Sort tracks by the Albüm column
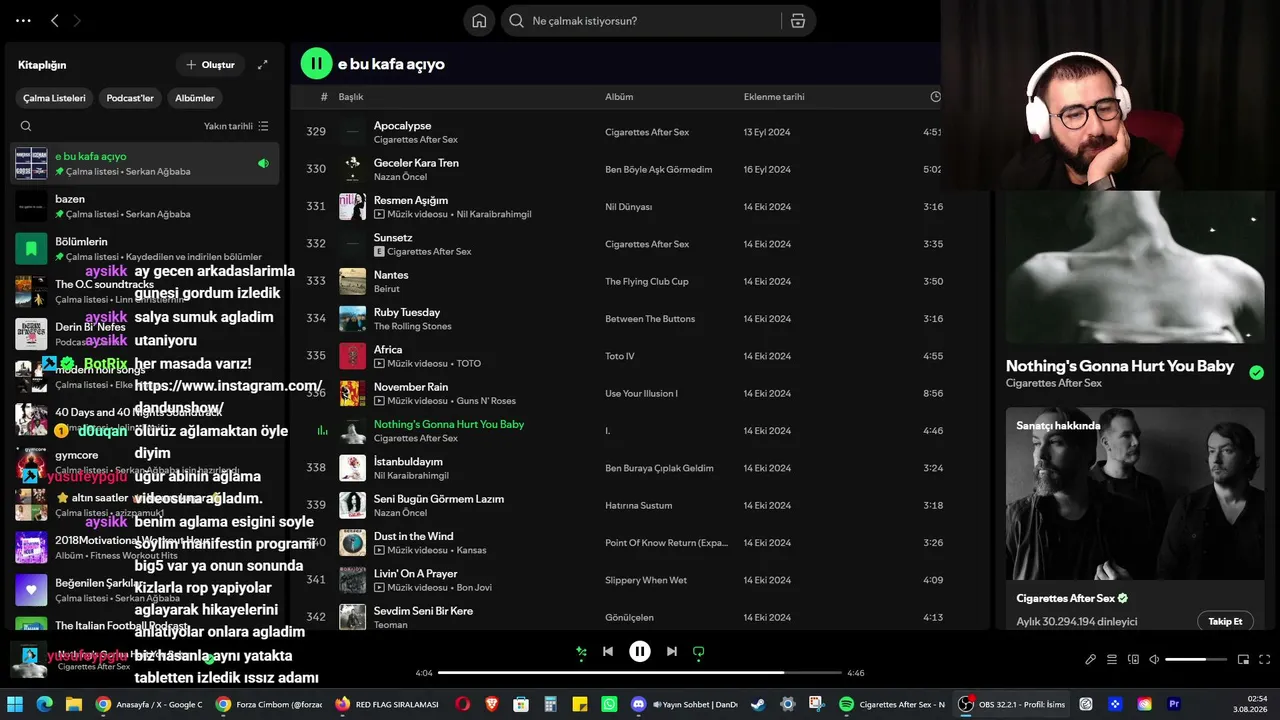Screen dimensions: 1280x720 [x=619, y=97]
